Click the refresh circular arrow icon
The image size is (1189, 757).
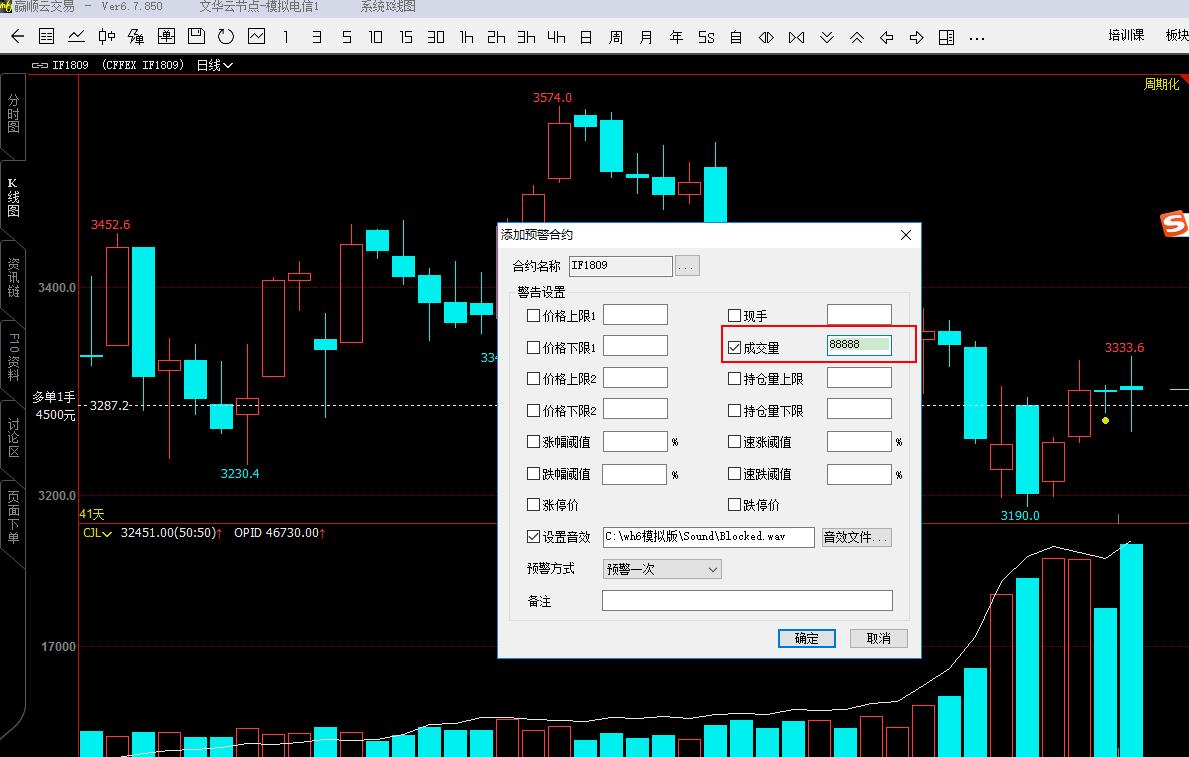pyautogui.click(x=226, y=37)
